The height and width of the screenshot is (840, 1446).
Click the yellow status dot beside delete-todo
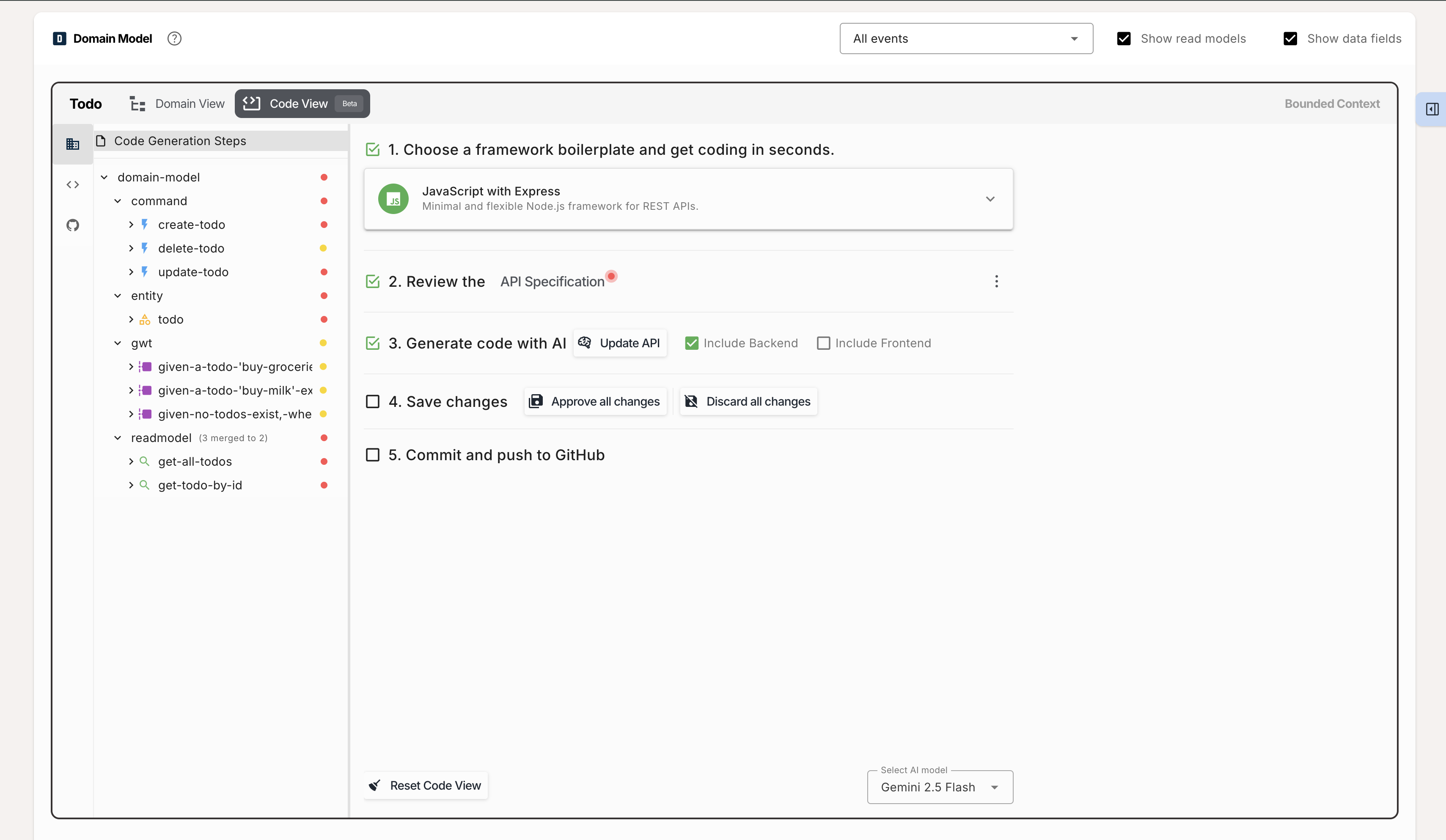tap(323, 248)
